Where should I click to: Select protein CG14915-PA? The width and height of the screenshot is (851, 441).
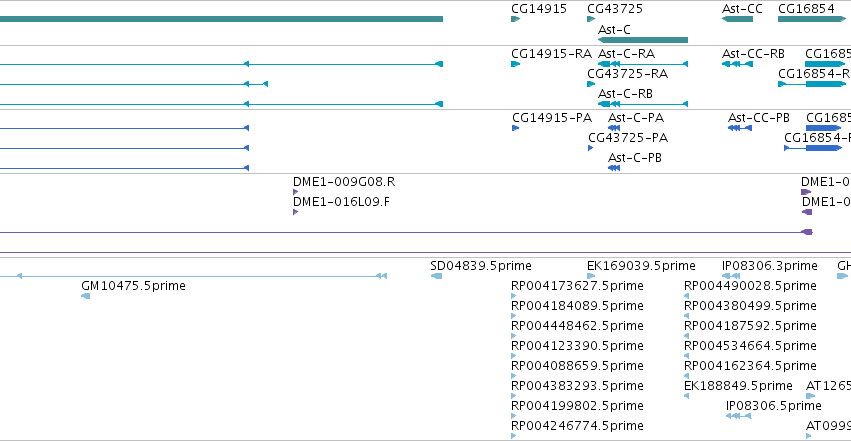551,118
